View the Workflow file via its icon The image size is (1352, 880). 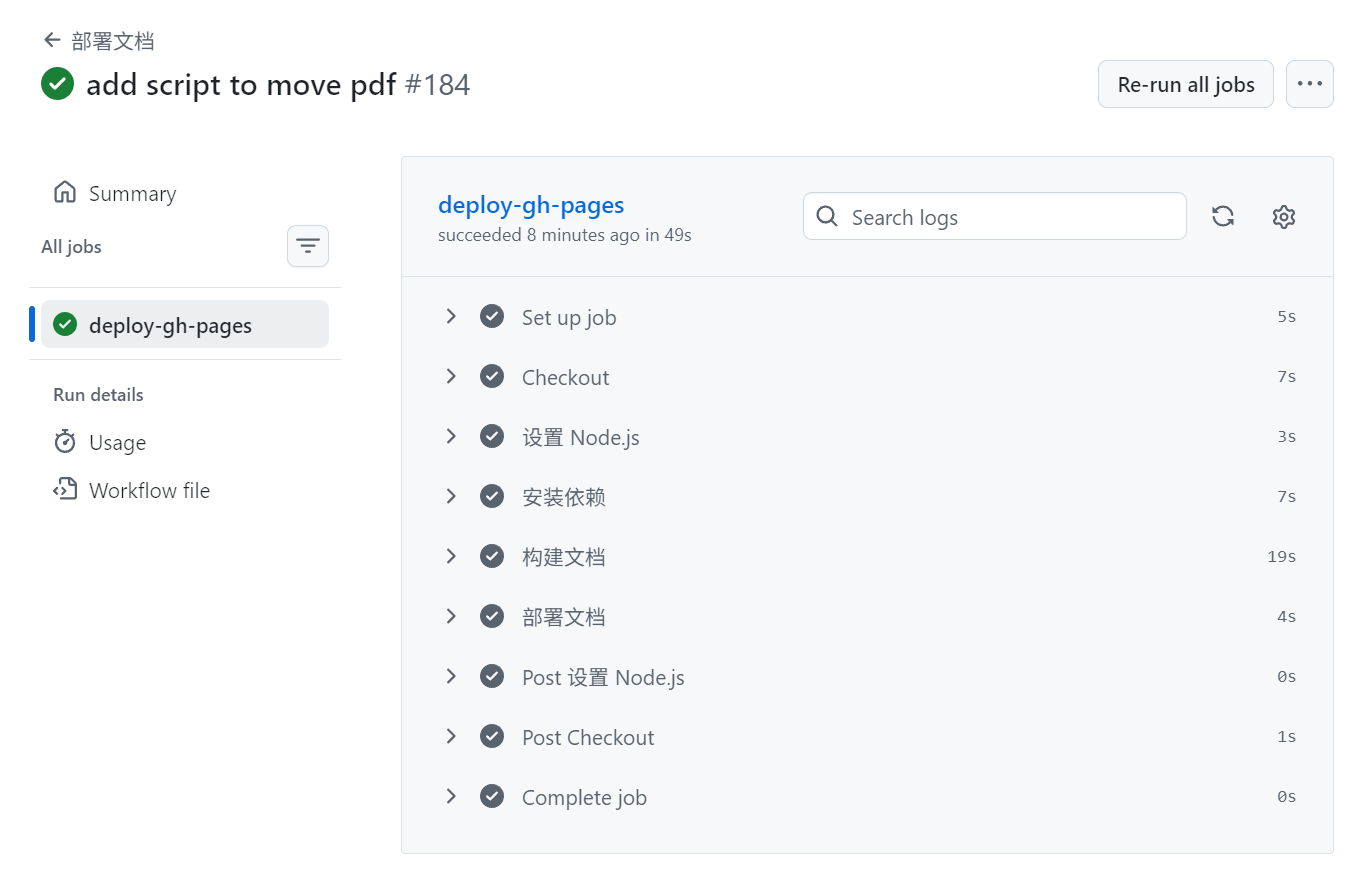64,490
